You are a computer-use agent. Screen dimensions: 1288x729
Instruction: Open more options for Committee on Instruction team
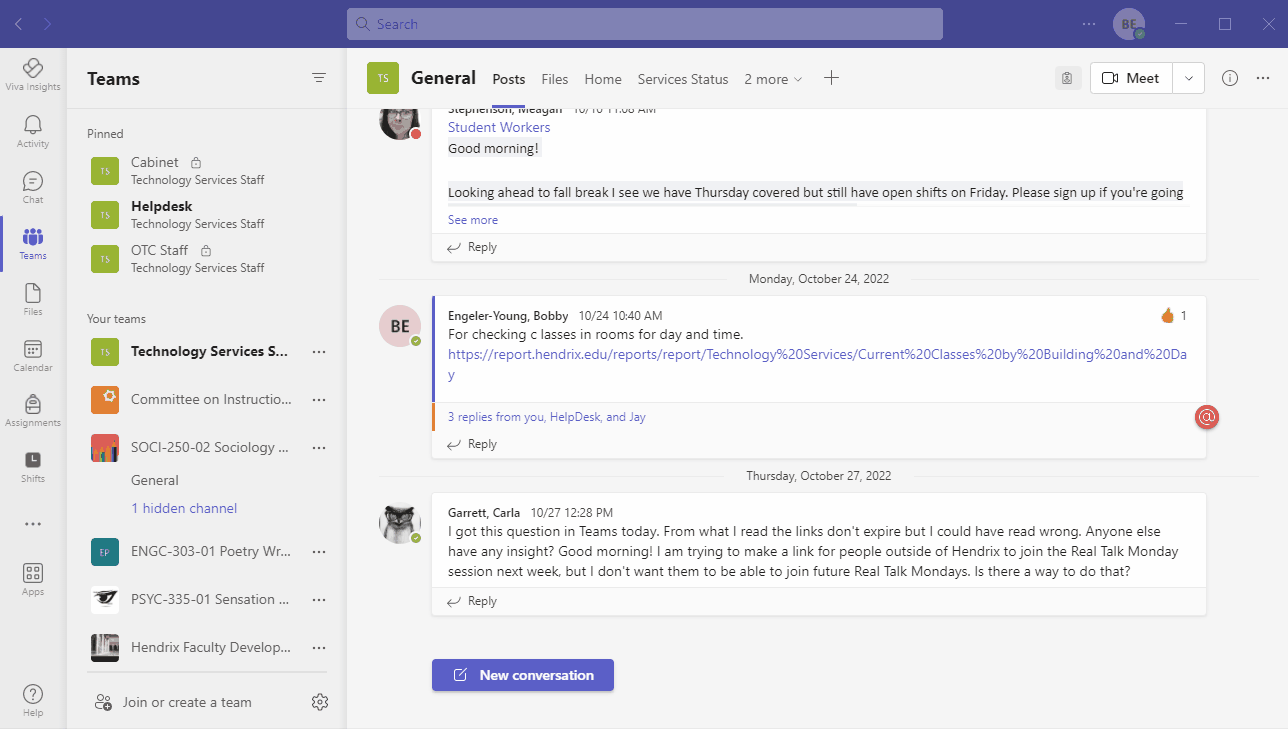pyautogui.click(x=319, y=400)
